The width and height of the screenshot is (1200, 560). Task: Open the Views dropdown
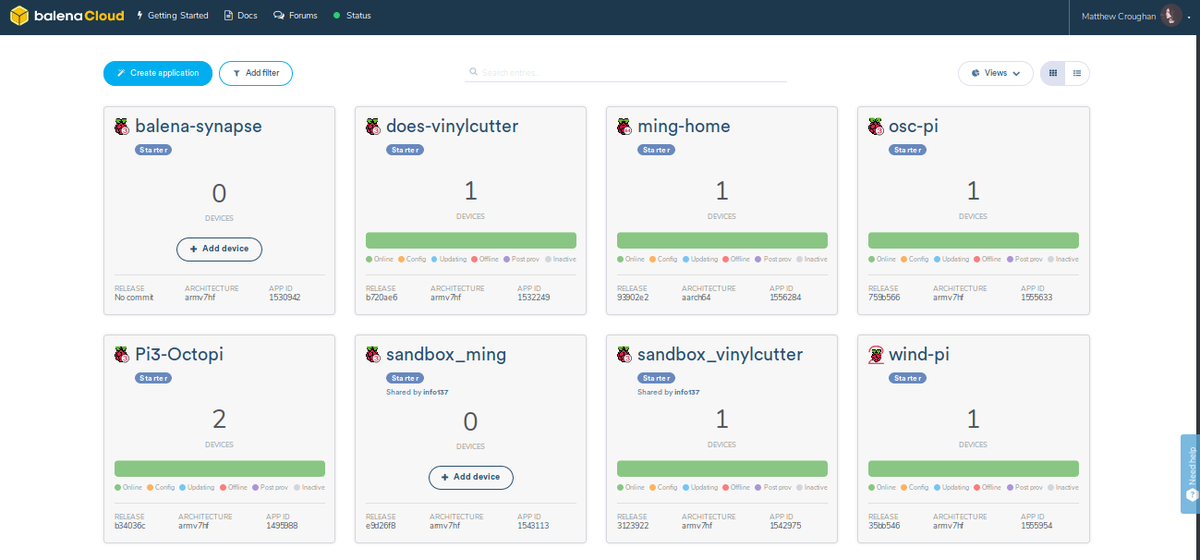tap(995, 73)
